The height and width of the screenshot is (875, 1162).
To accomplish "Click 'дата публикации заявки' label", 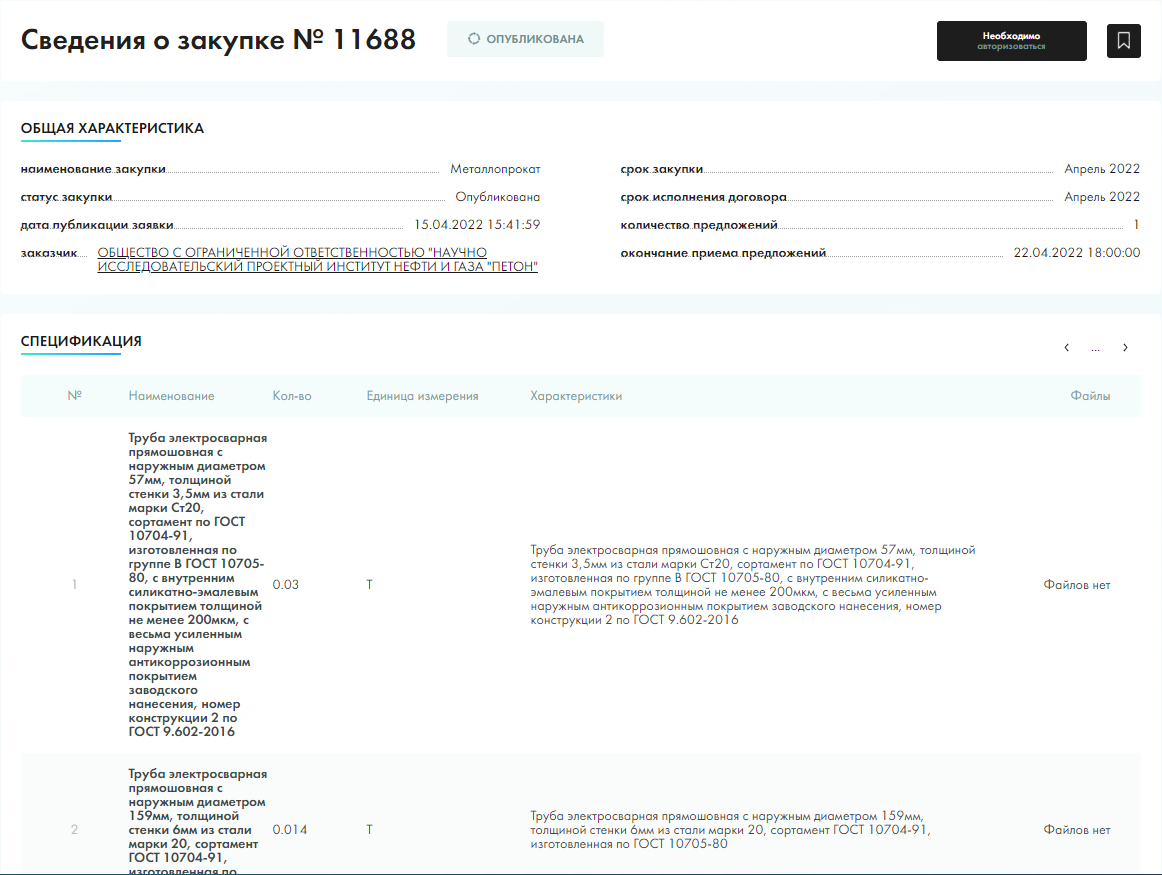I will 97,225.
